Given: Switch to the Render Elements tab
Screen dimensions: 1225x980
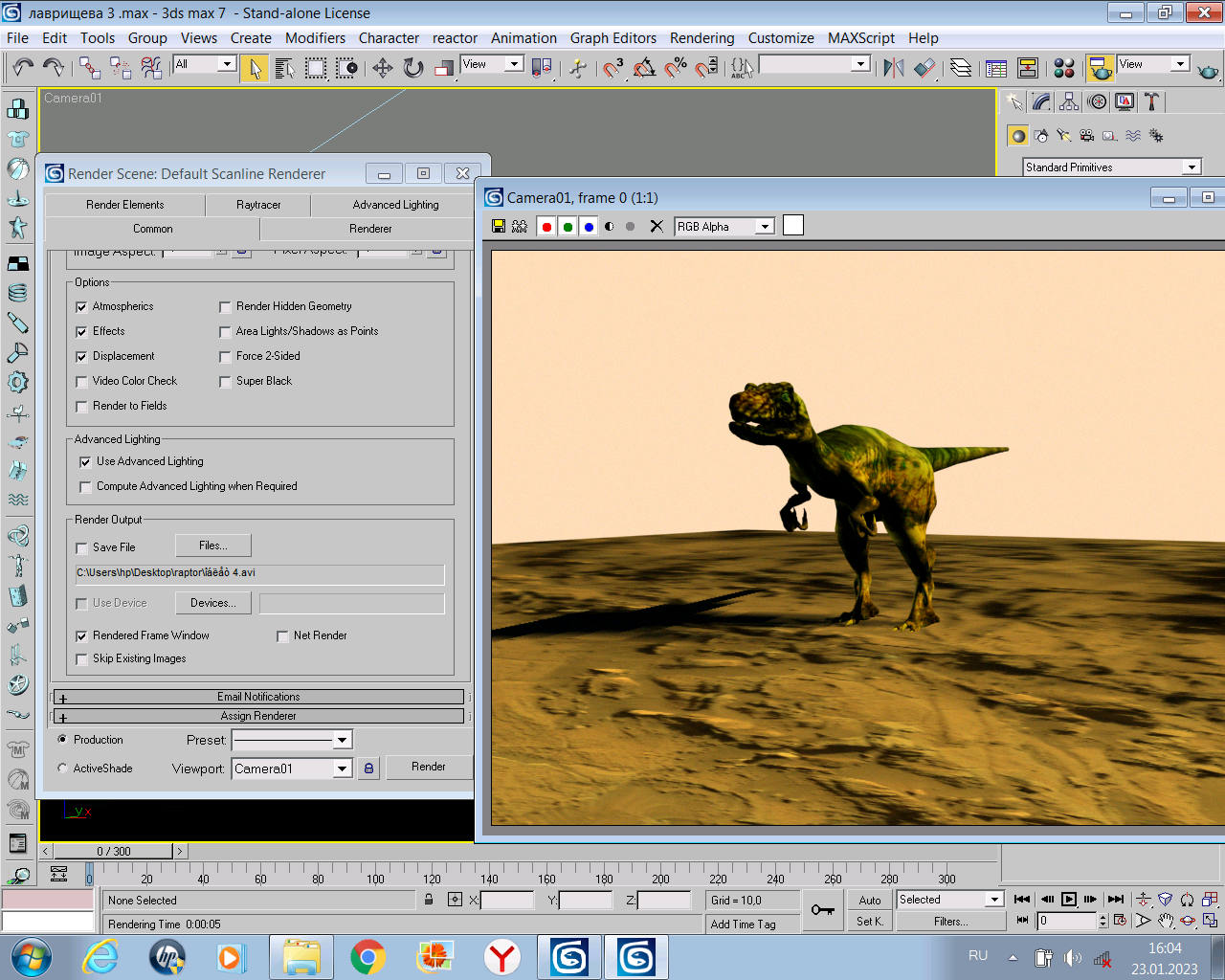Looking at the screenshot, I should click(x=124, y=205).
